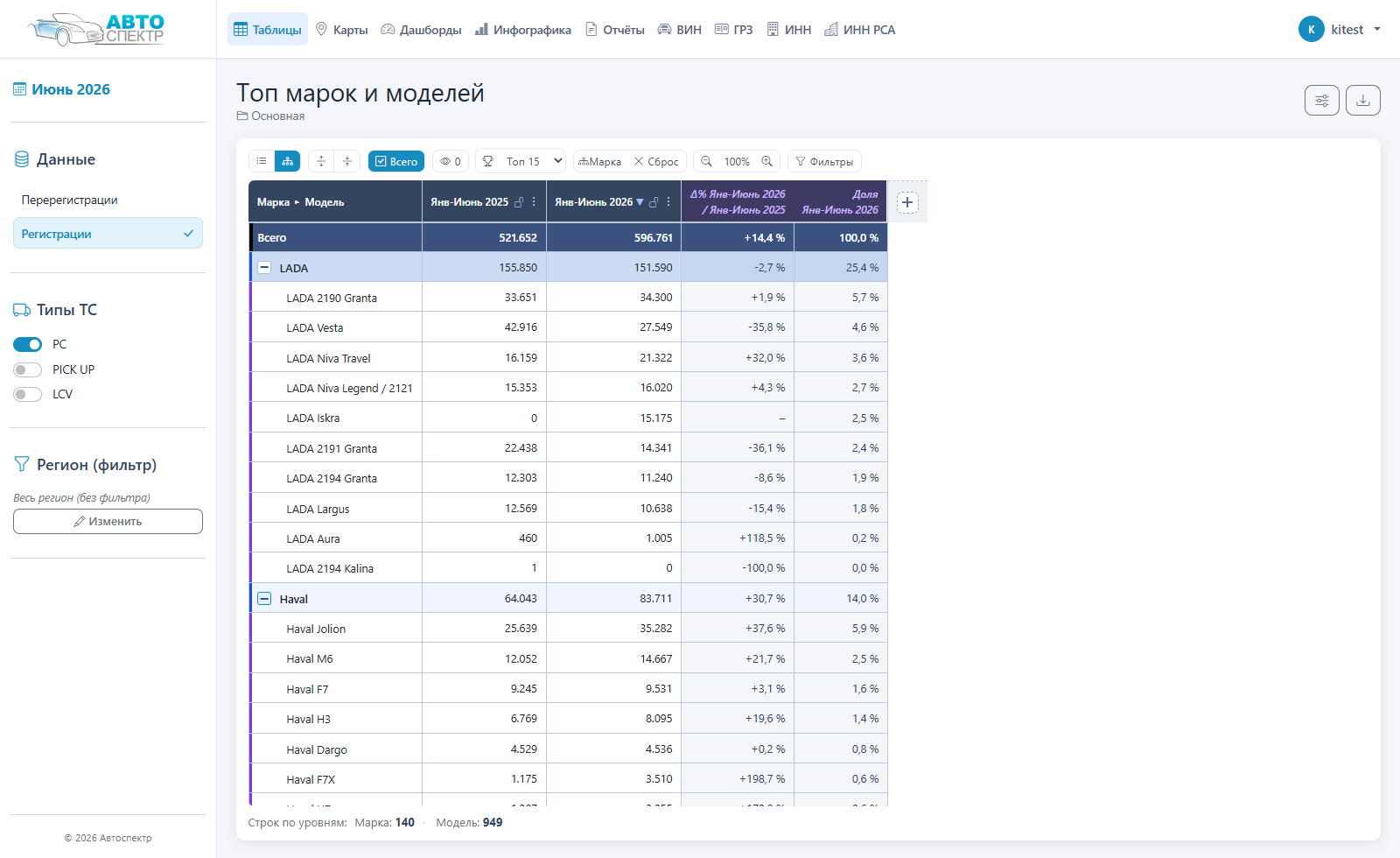This screenshot has height=858, width=1400.
Task: Click the Марка grouping button
Action: tap(600, 161)
